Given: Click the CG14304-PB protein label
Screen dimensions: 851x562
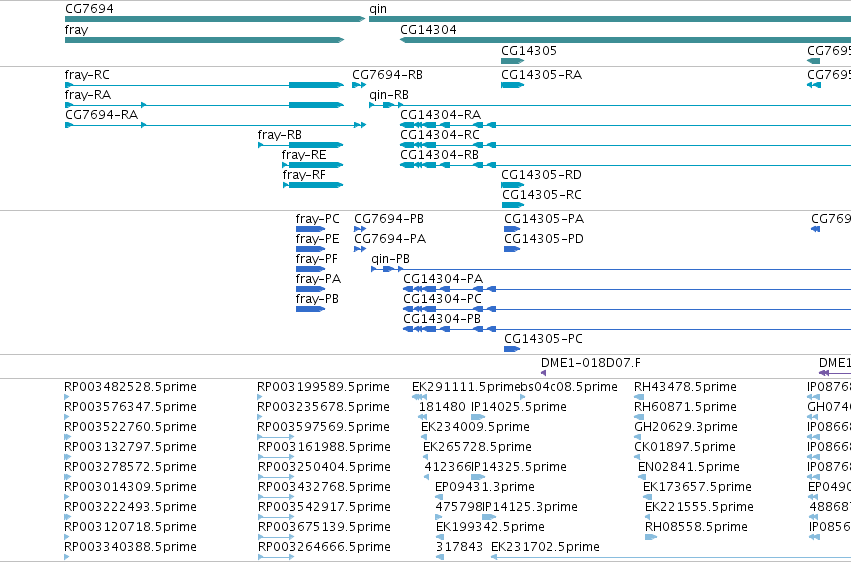Looking at the screenshot, I should point(442,320).
